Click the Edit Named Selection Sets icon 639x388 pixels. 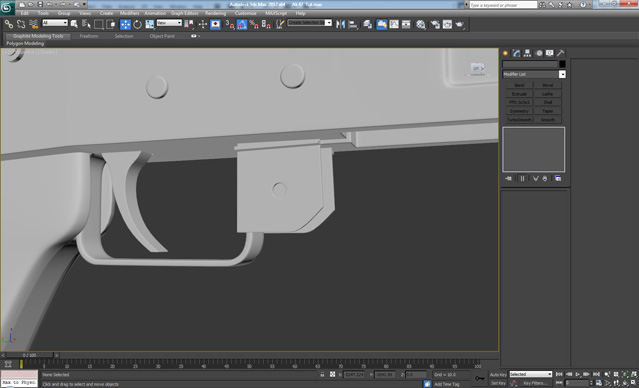[x=280, y=24]
